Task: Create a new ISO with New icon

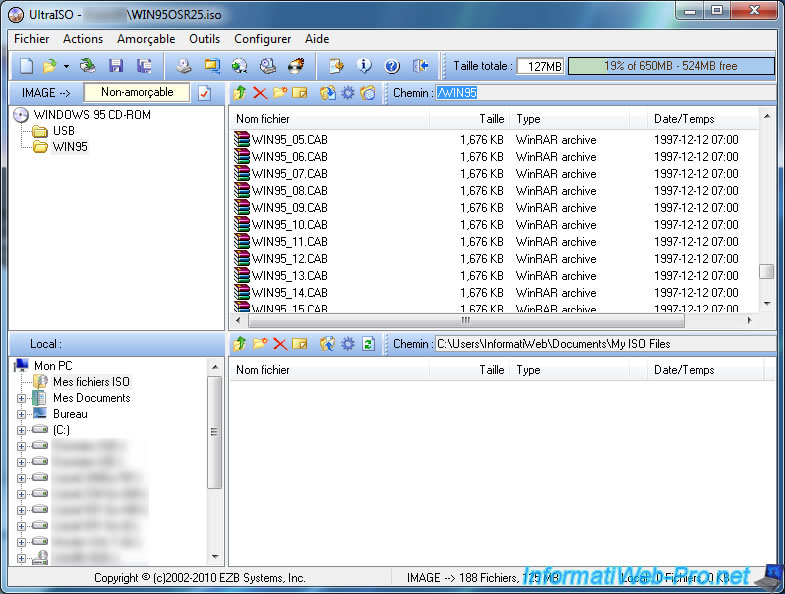Action: coord(26,66)
